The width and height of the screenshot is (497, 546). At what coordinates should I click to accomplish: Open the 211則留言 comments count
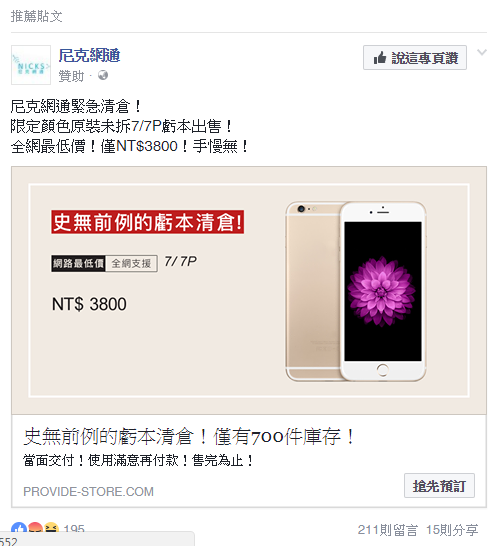[x=387, y=530]
